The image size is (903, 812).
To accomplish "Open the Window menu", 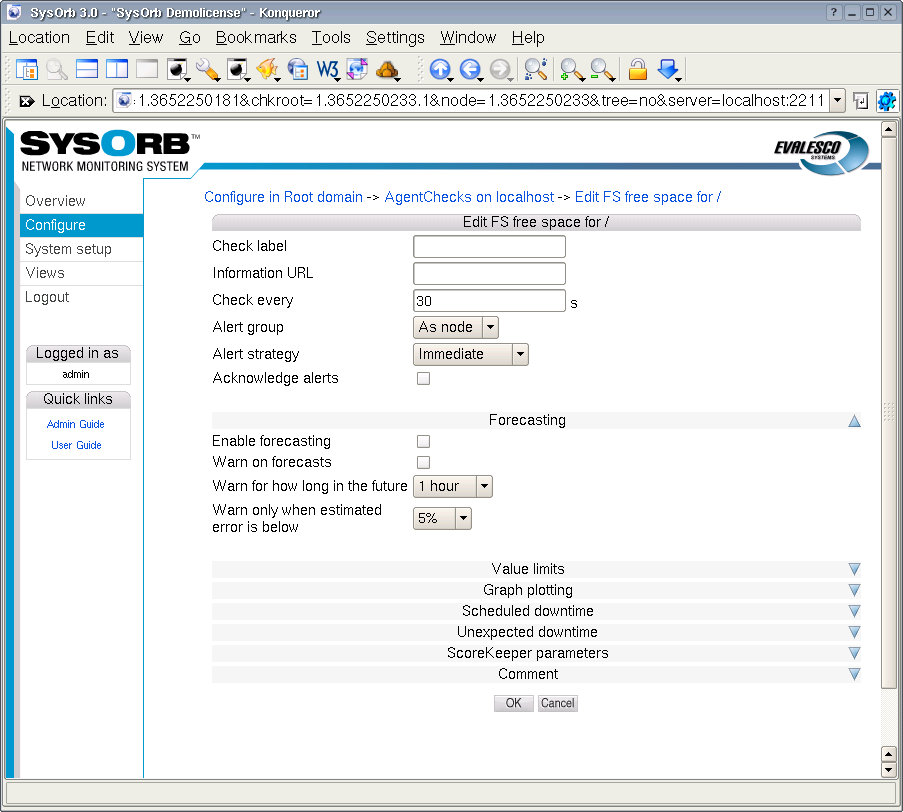I will coord(468,37).
